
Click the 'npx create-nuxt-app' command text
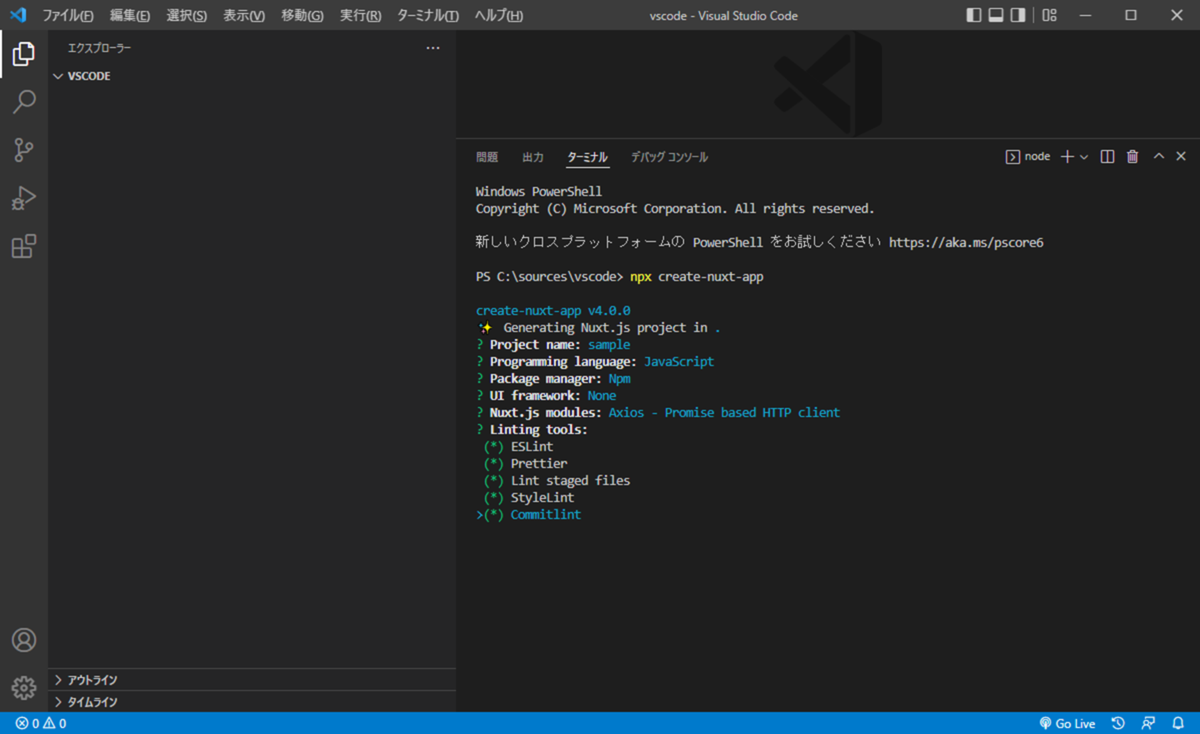[x=697, y=277]
